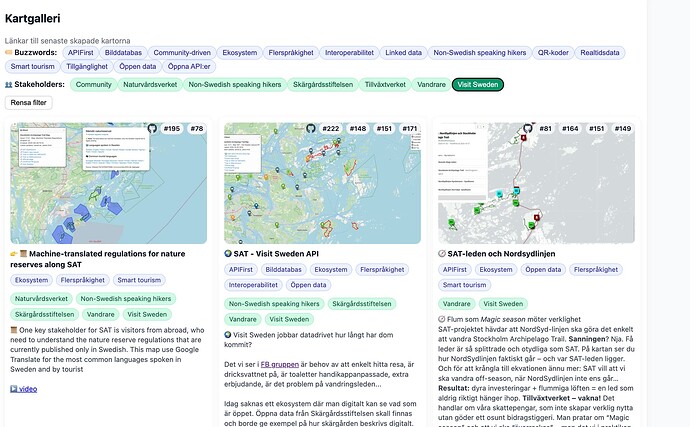Click the Rensa filter button
The image size is (690, 427).
pyautogui.click(x=29, y=102)
